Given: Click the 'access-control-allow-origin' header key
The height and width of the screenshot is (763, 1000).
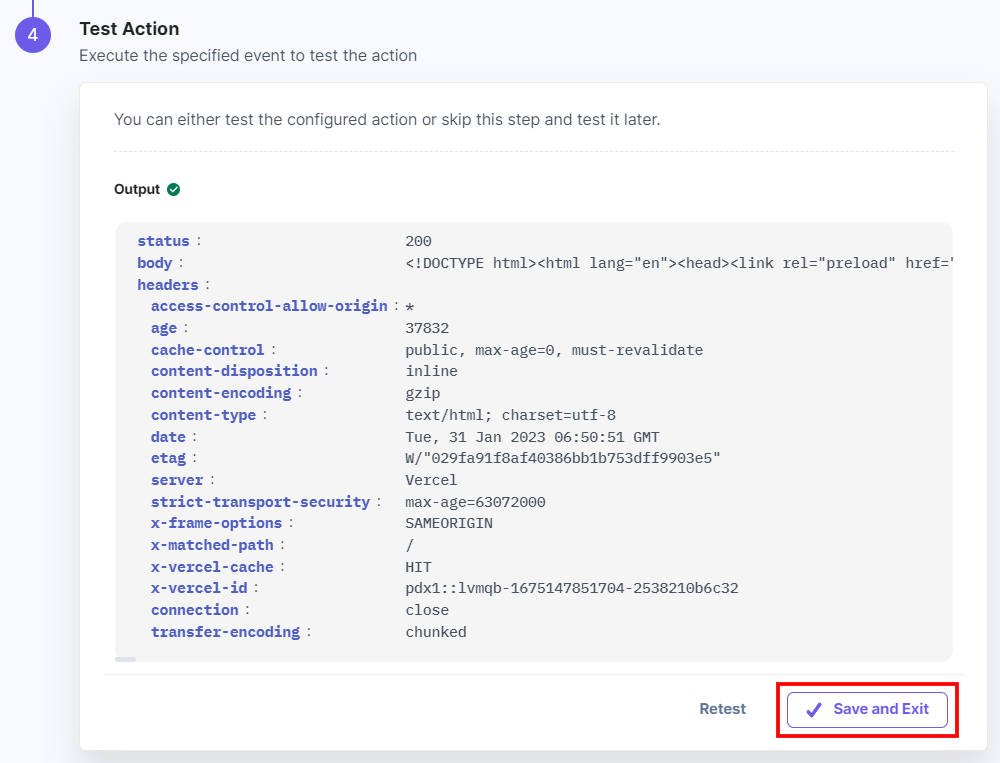Looking at the screenshot, I should tap(269, 306).
